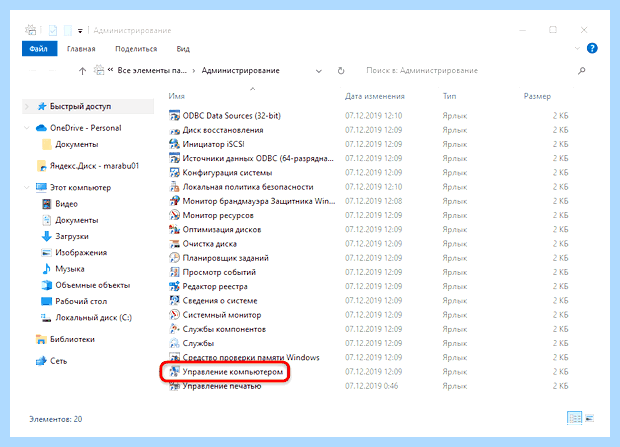Collapse the OneDrive - Personal tree node

[27, 128]
